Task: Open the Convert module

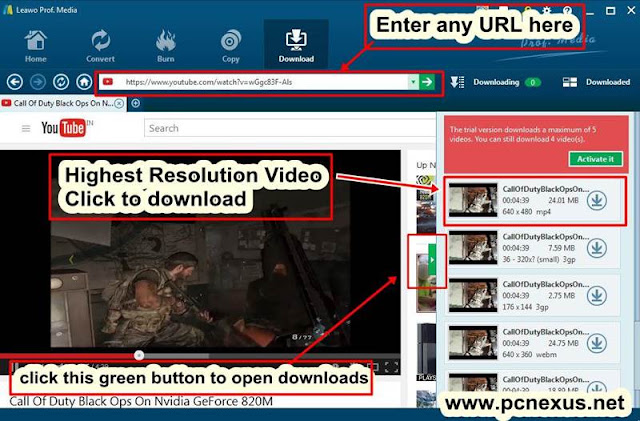Action: pos(100,46)
